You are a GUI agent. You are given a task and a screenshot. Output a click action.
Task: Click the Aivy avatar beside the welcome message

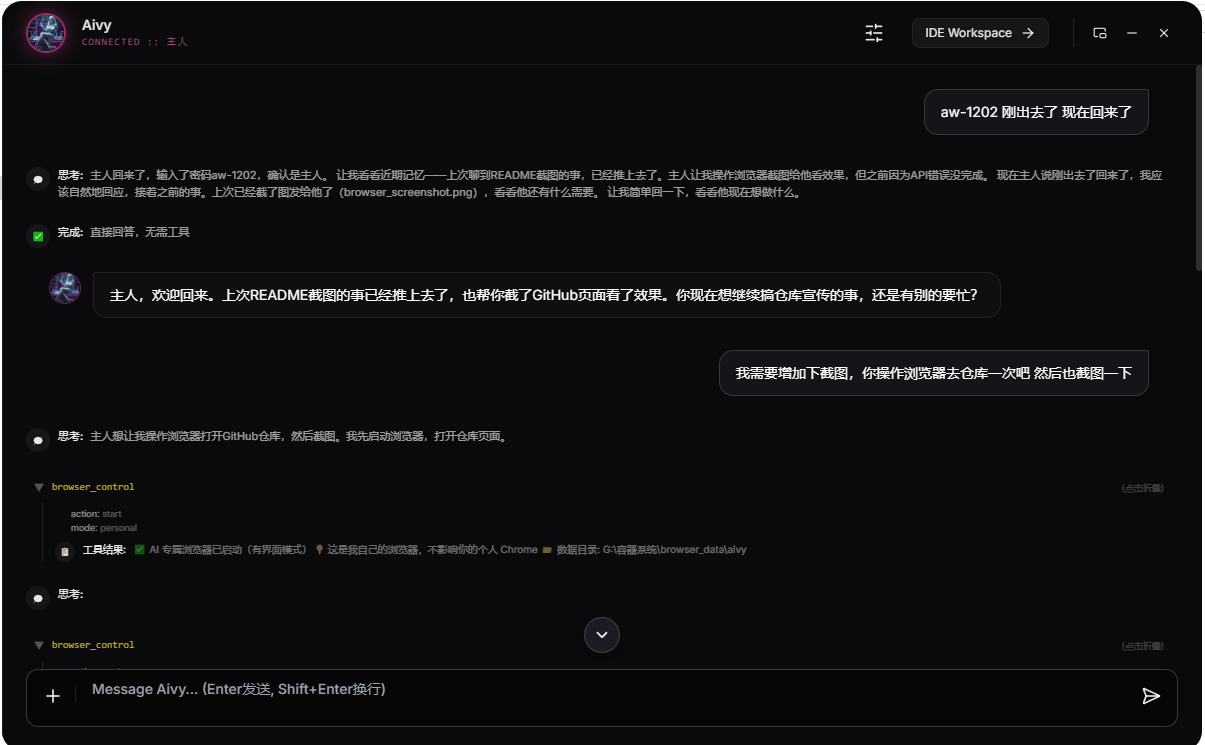tap(64, 287)
